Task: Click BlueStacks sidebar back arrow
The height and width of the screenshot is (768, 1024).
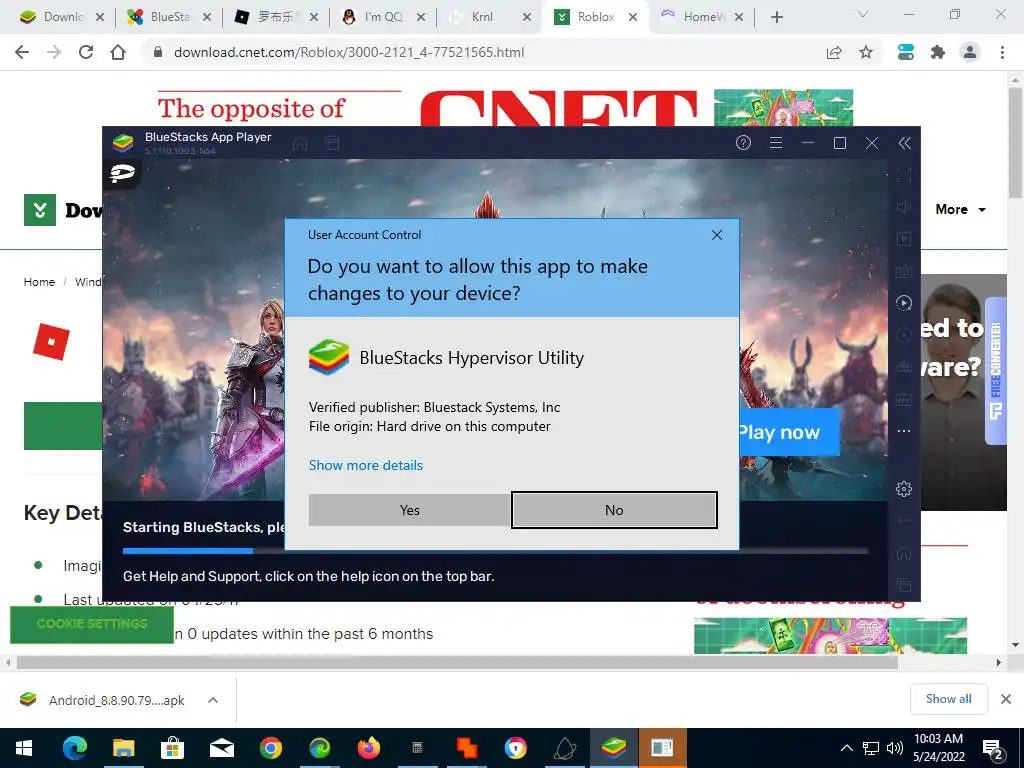Action: [x=904, y=520]
